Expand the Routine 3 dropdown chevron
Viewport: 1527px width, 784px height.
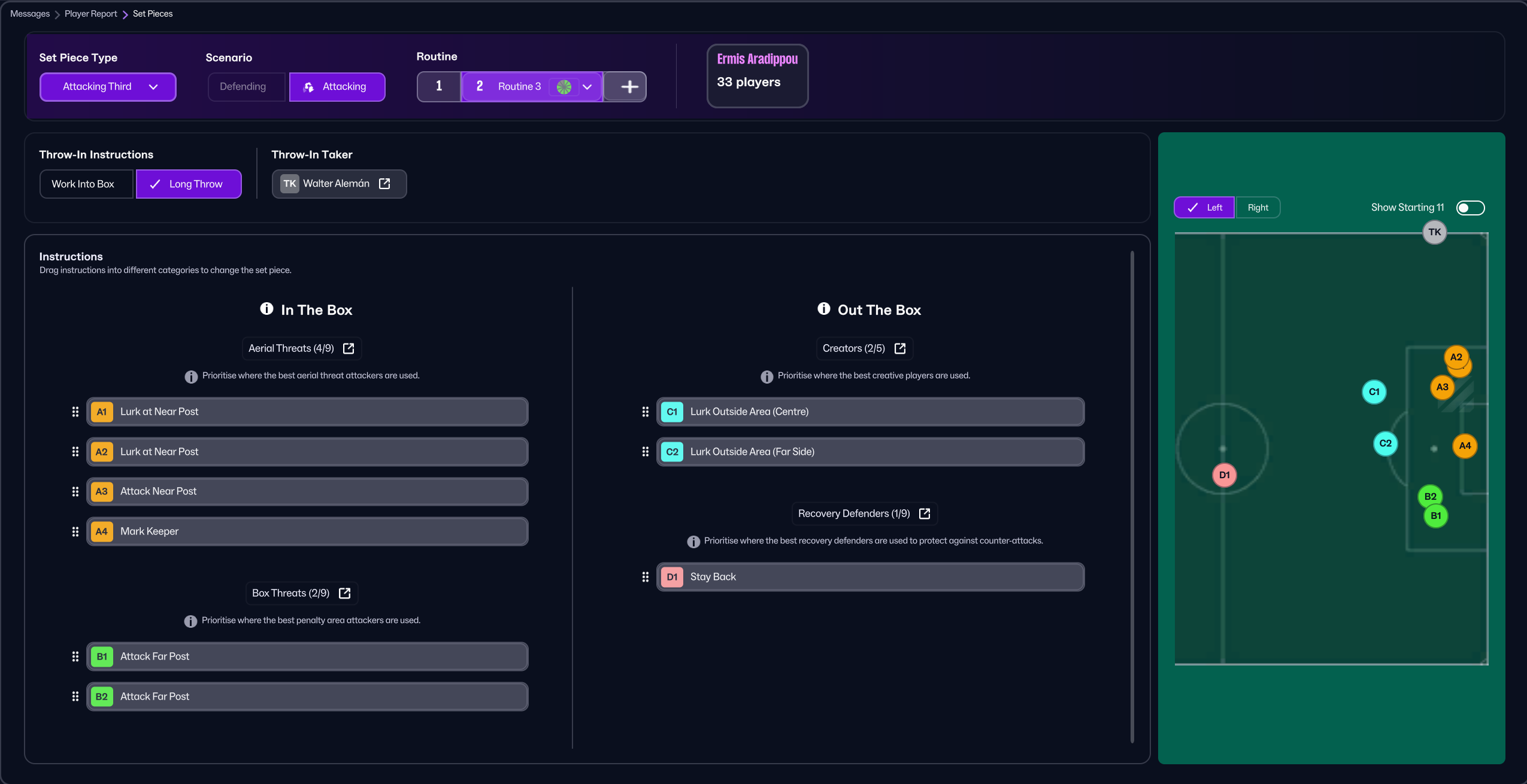[x=587, y=87]
